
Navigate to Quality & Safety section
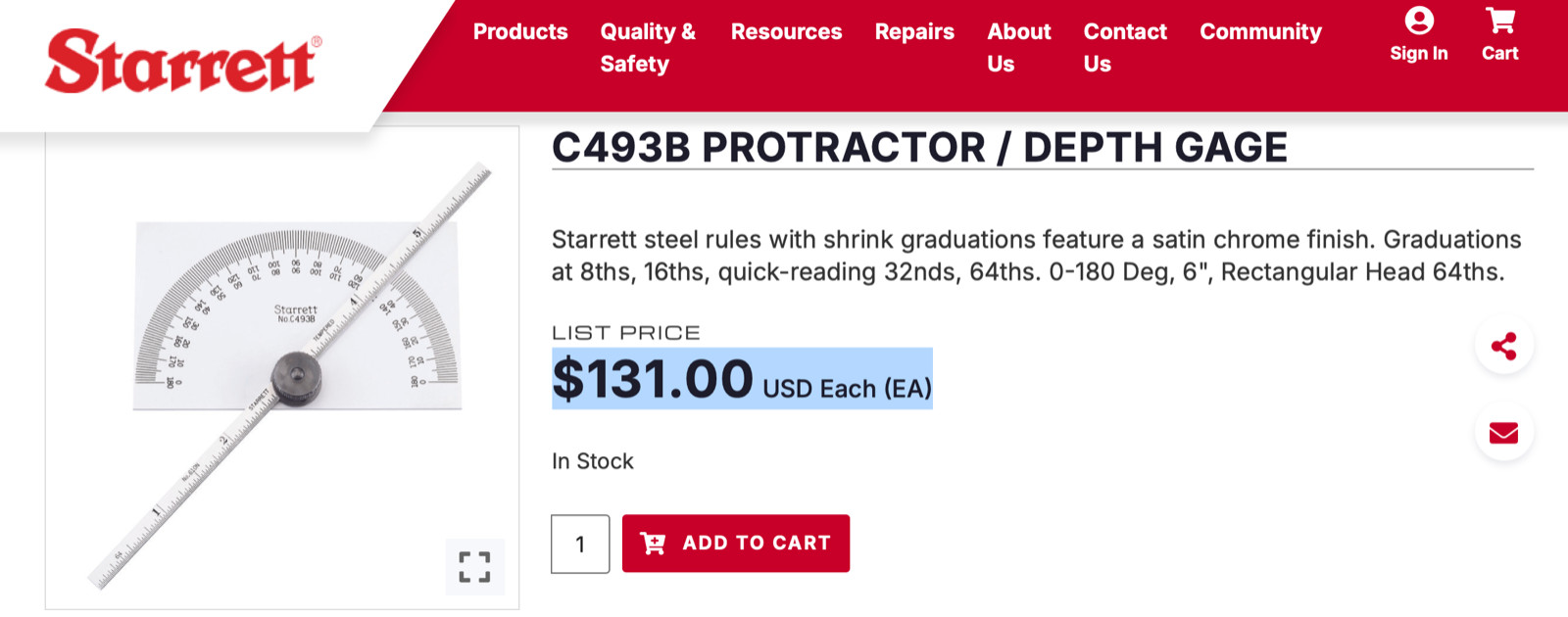point(648,47)
